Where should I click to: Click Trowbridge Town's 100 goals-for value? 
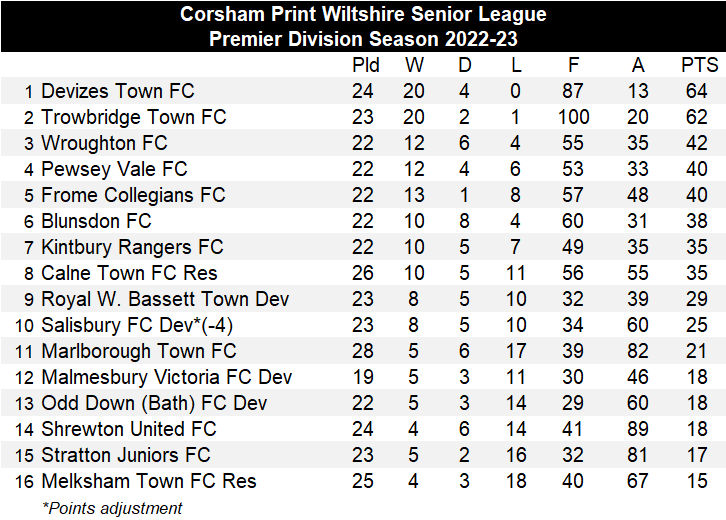(x=574, y=117)
